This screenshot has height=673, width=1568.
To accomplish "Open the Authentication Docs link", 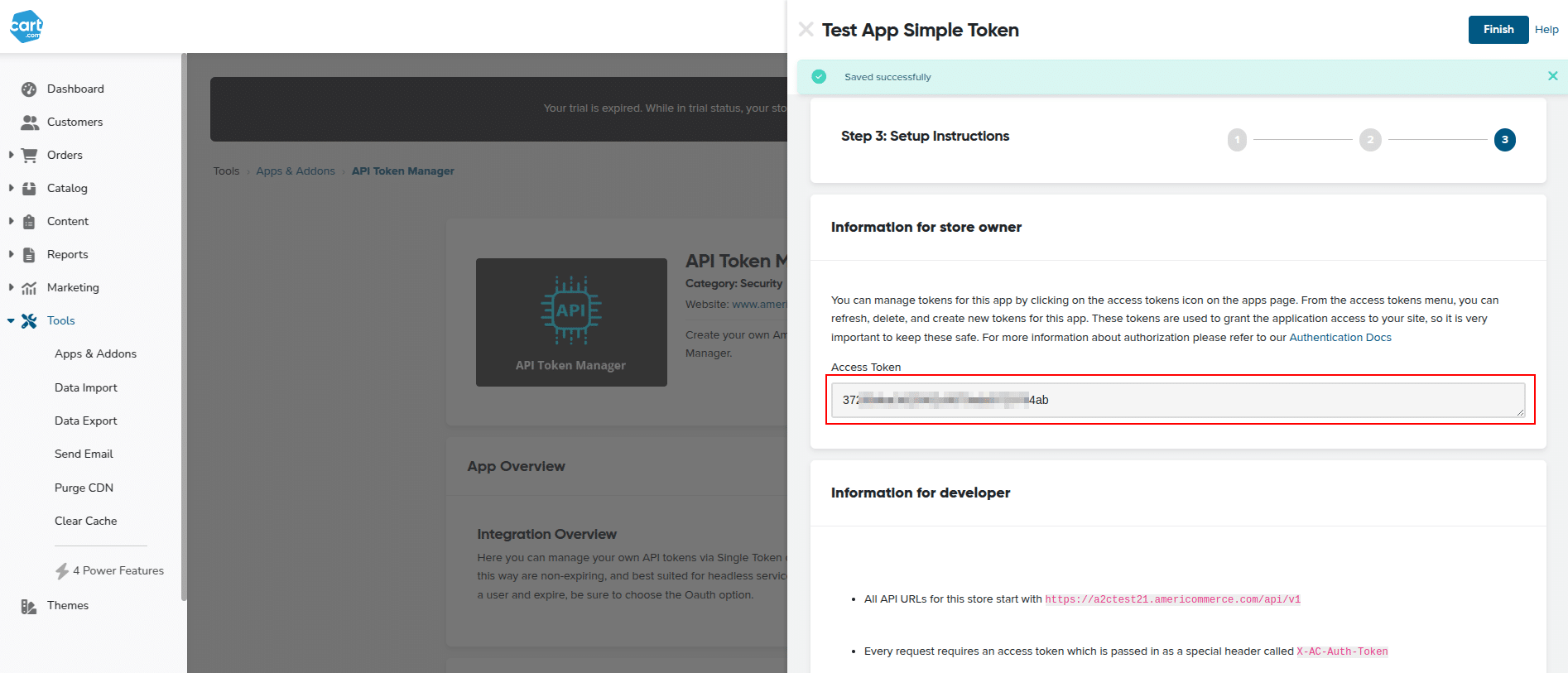I will [1340, 338].
